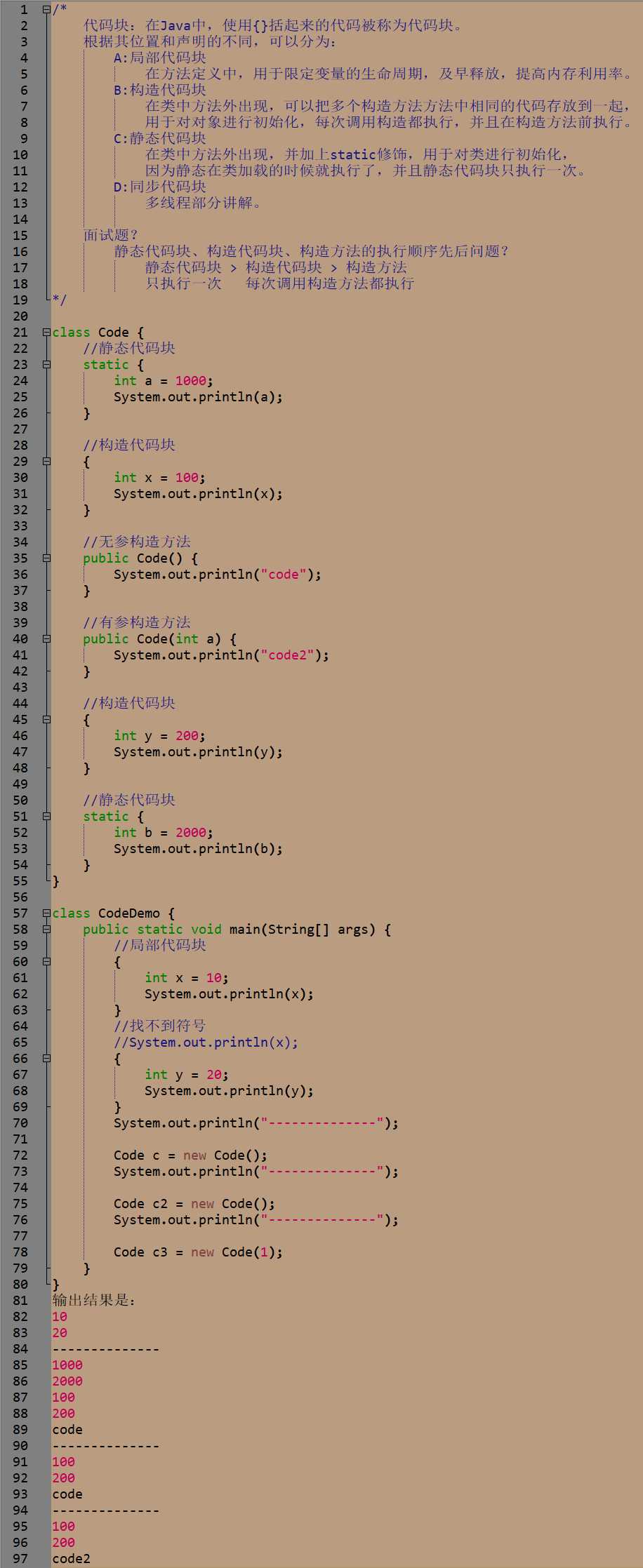Fold the main method at line 58
The width and height of the screenshot is (643, 1568).
click(46, 930)
